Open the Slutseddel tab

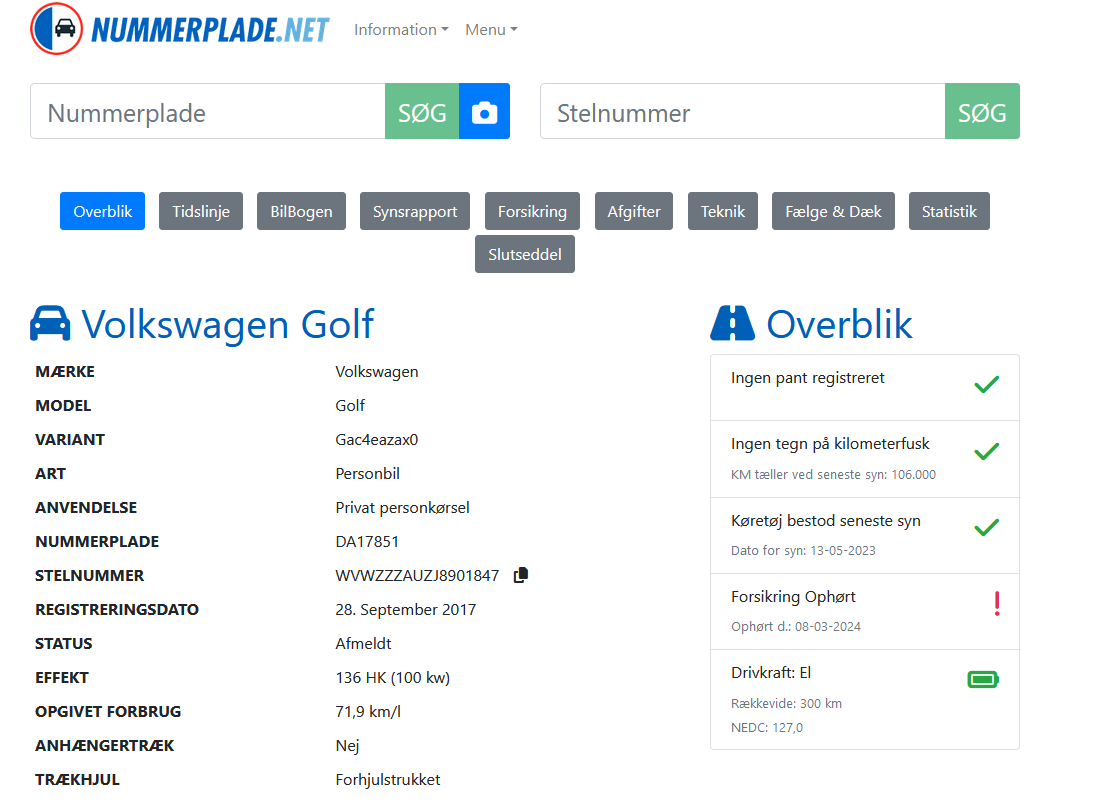[x=525, y=254]
